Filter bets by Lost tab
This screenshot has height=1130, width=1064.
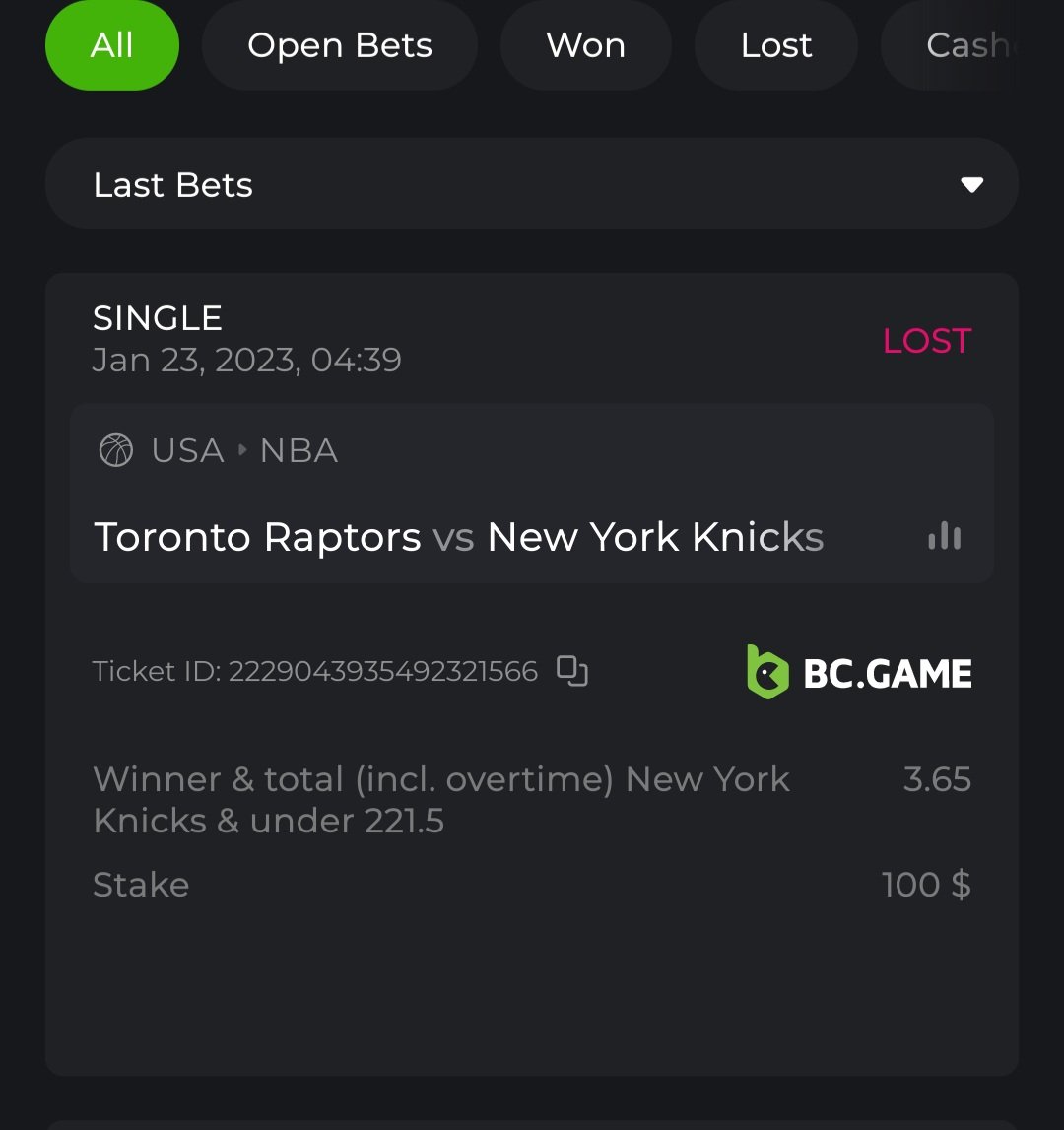[776, 45]
